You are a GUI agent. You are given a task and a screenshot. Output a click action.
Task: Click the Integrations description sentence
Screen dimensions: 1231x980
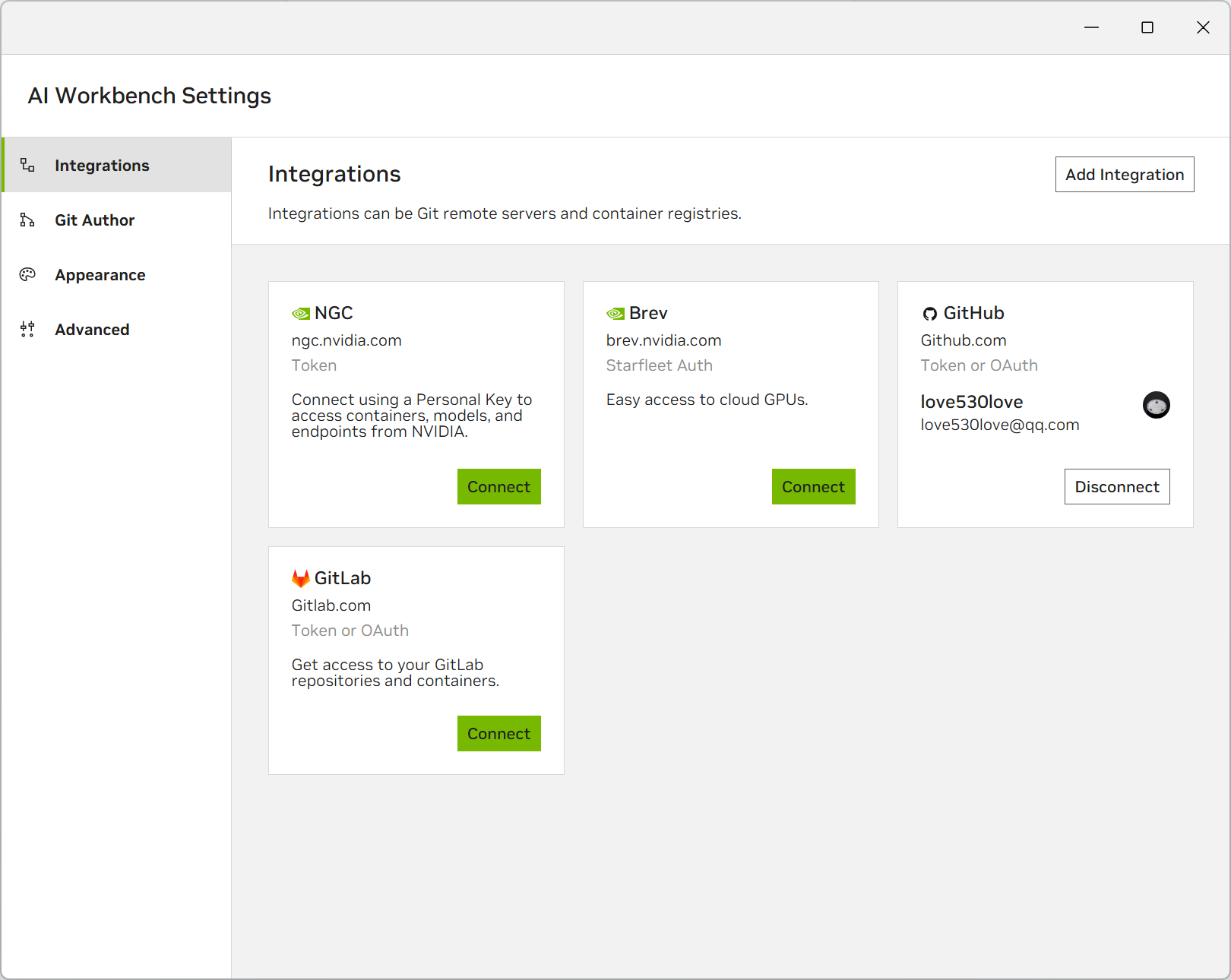pyautogui.click(x=505, y=213)
